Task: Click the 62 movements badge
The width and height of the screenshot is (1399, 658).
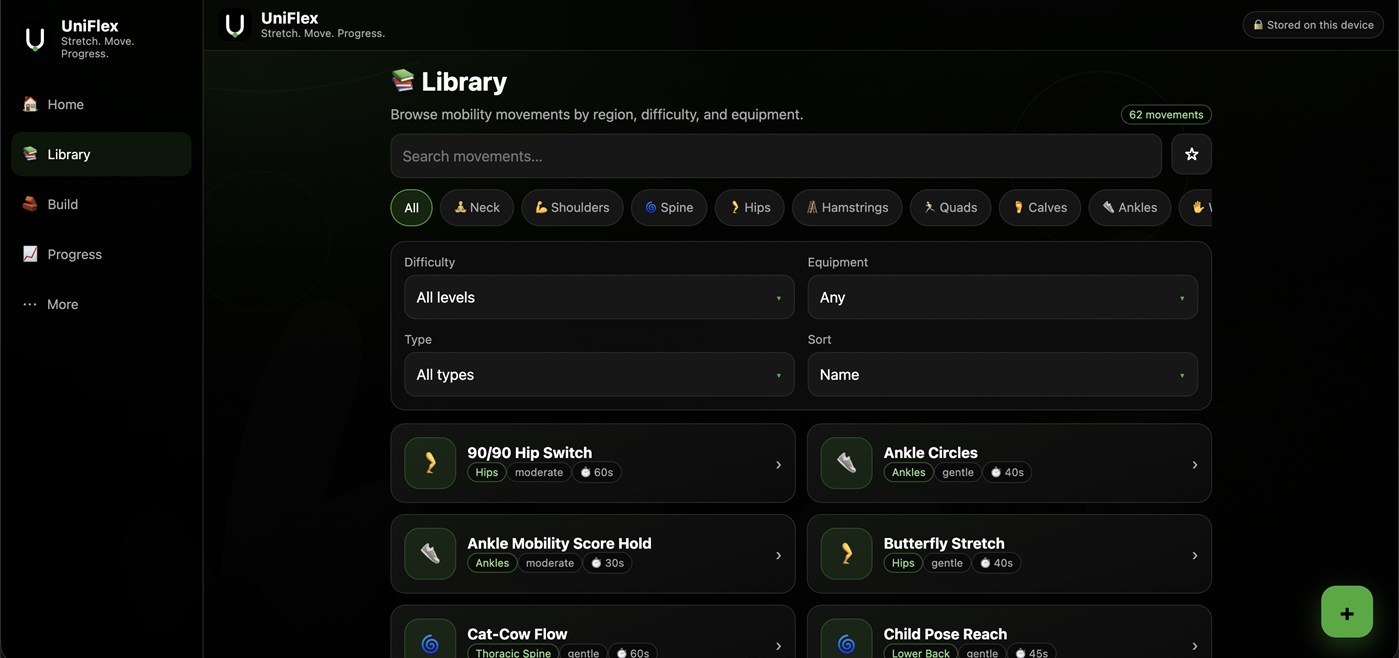Action: click(x=1166, y=114)
